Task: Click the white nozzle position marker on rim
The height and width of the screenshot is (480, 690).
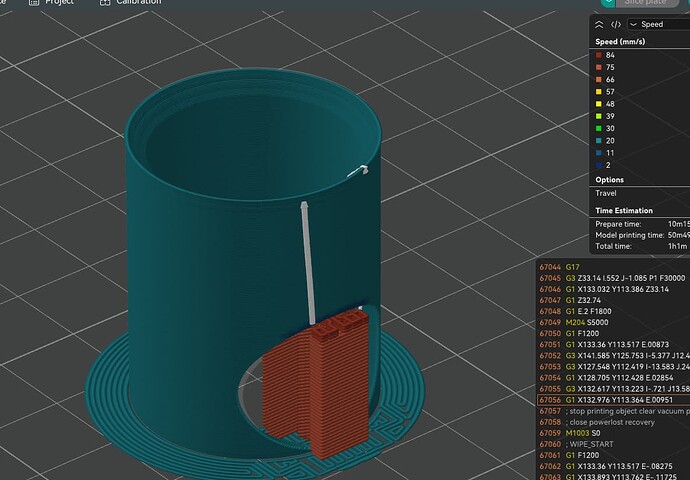Action: (363, 170)
